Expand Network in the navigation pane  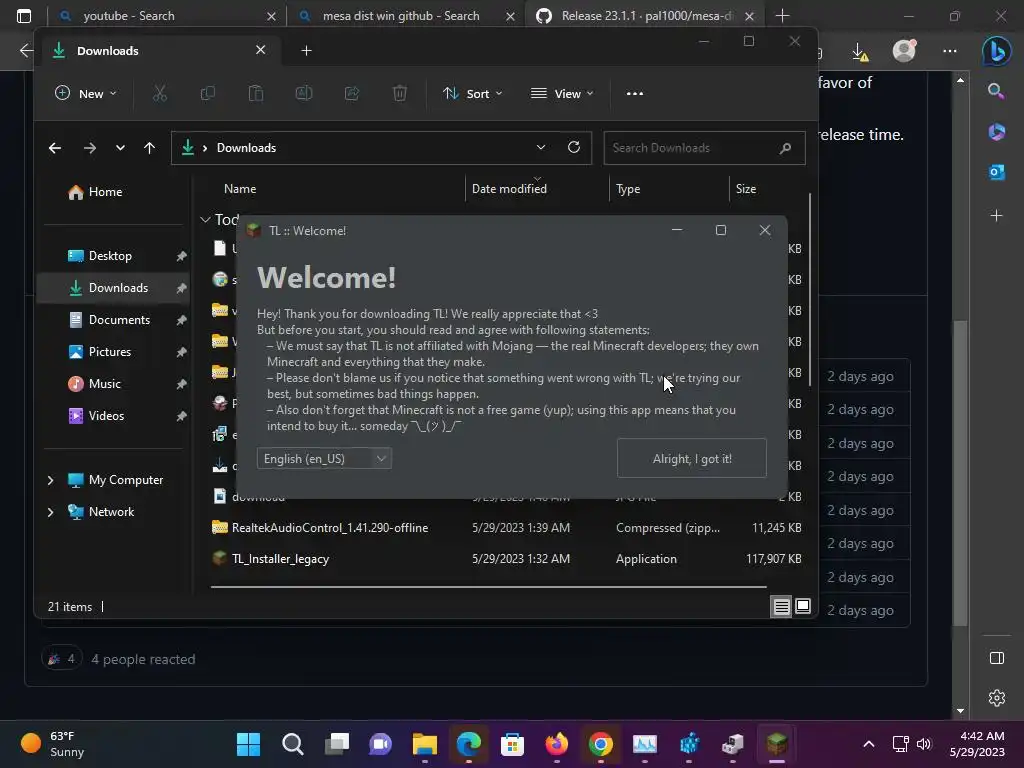[50, 512]
